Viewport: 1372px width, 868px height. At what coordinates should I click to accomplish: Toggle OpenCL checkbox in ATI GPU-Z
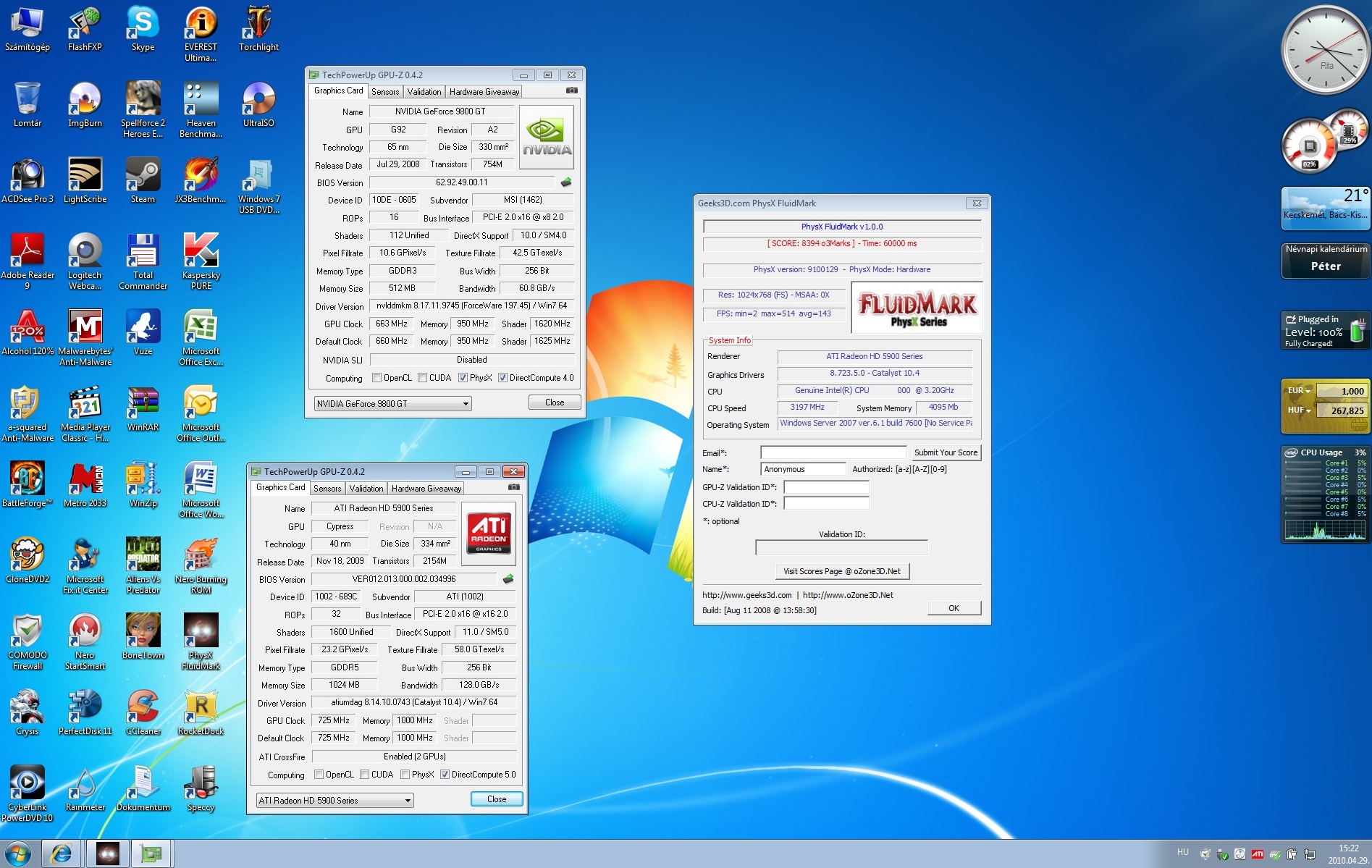(319, 775)
